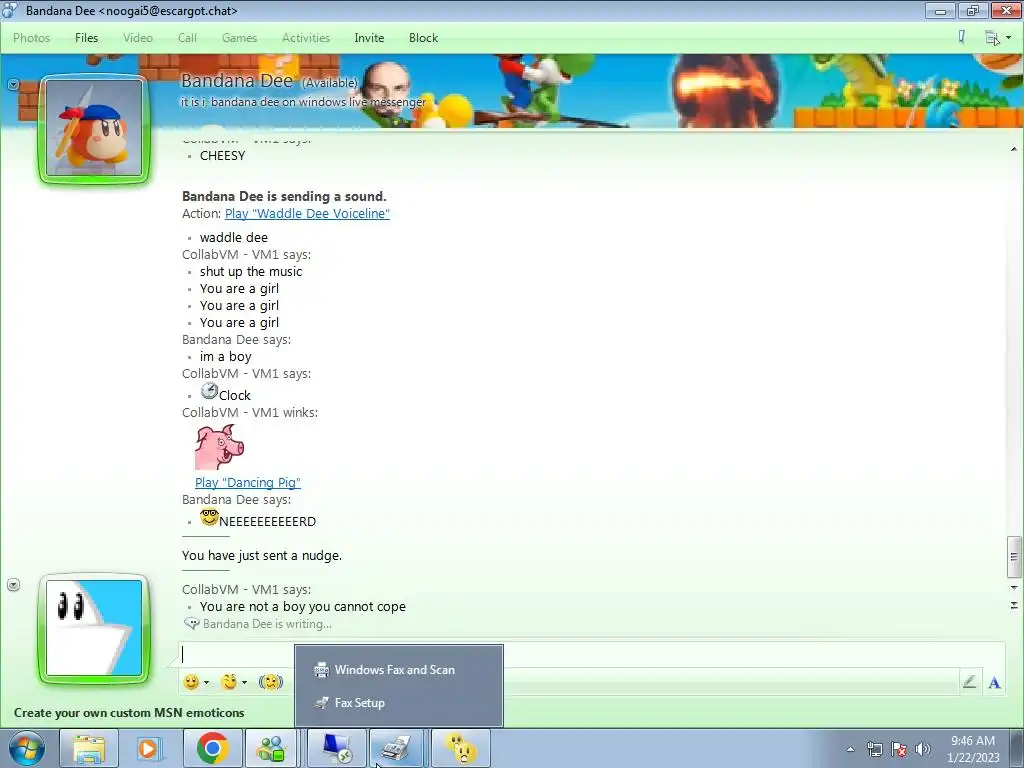The image size is (1024, 768).
Task: Block this contact via Block
Action: tap(423, 38)
